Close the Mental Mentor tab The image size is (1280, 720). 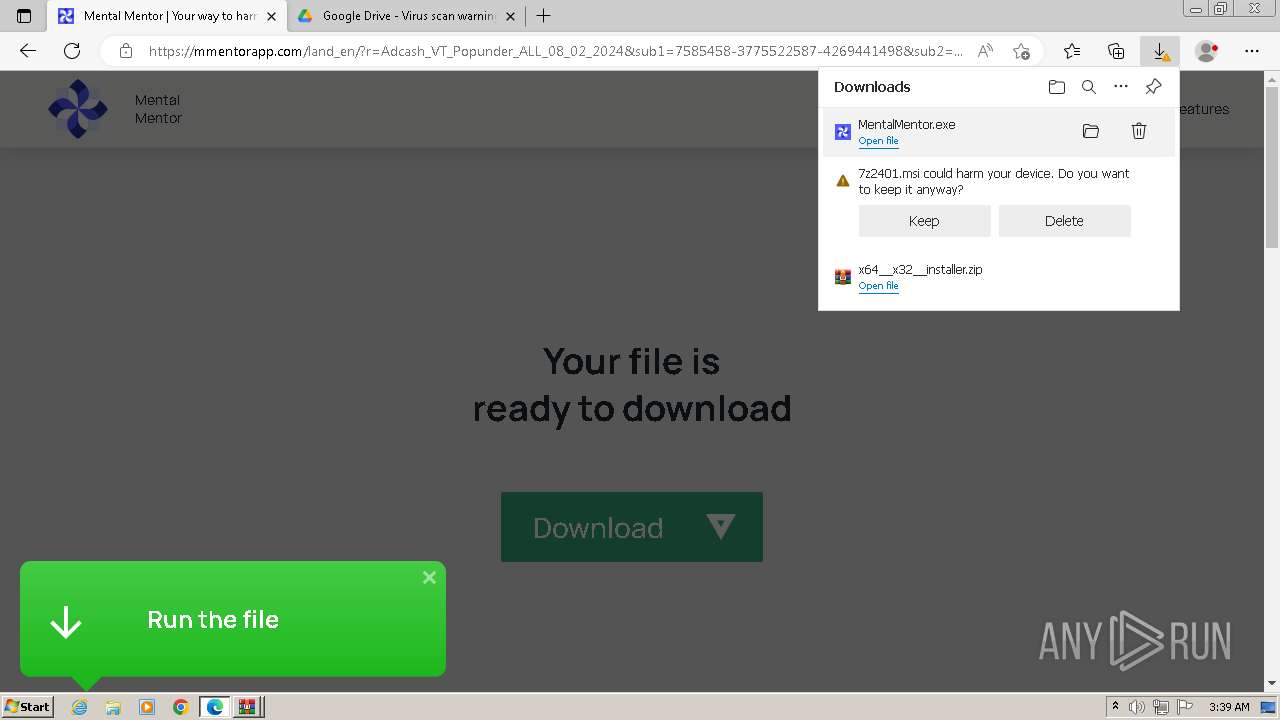click(271, 16)
